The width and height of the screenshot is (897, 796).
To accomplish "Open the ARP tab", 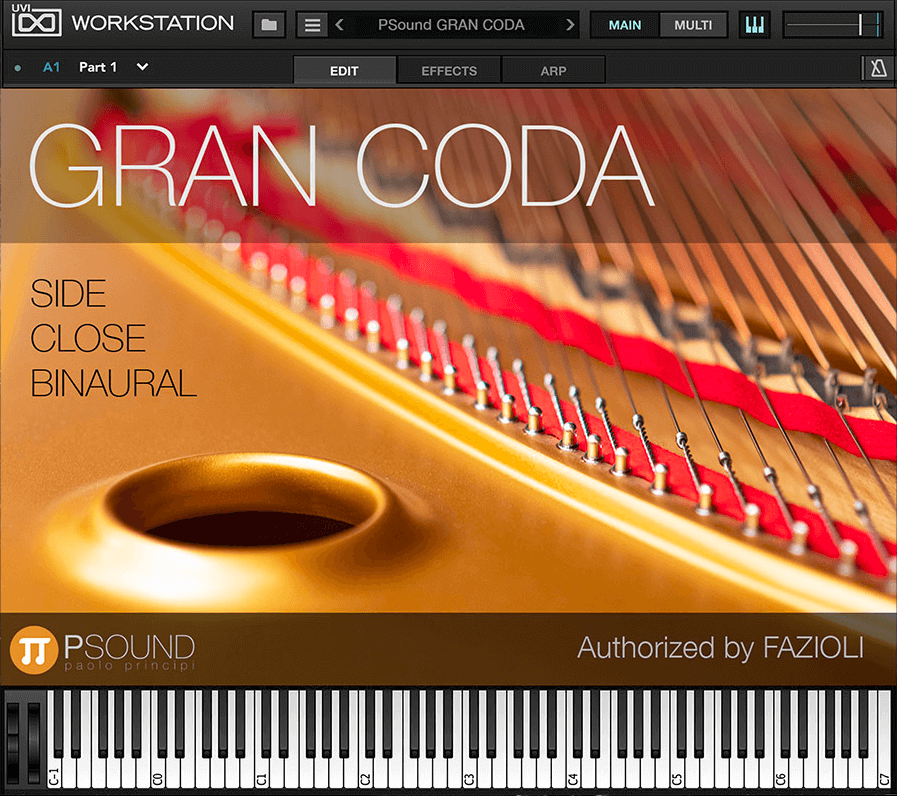I will click(x=552, y=70).
